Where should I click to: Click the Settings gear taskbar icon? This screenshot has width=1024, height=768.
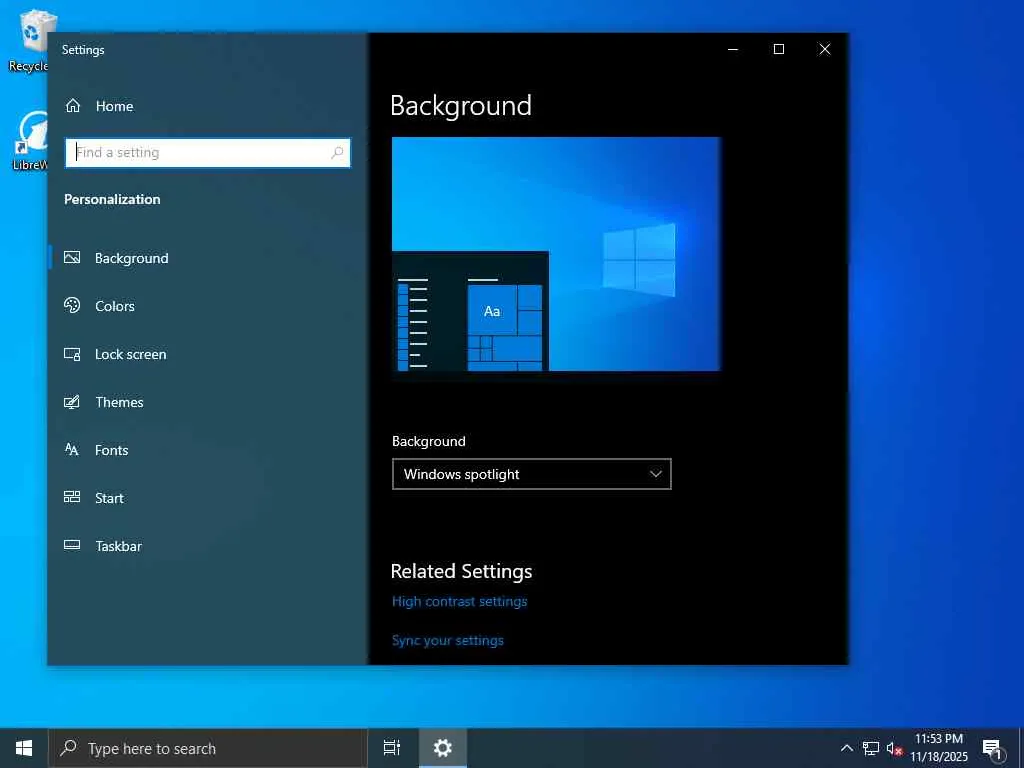443,748
